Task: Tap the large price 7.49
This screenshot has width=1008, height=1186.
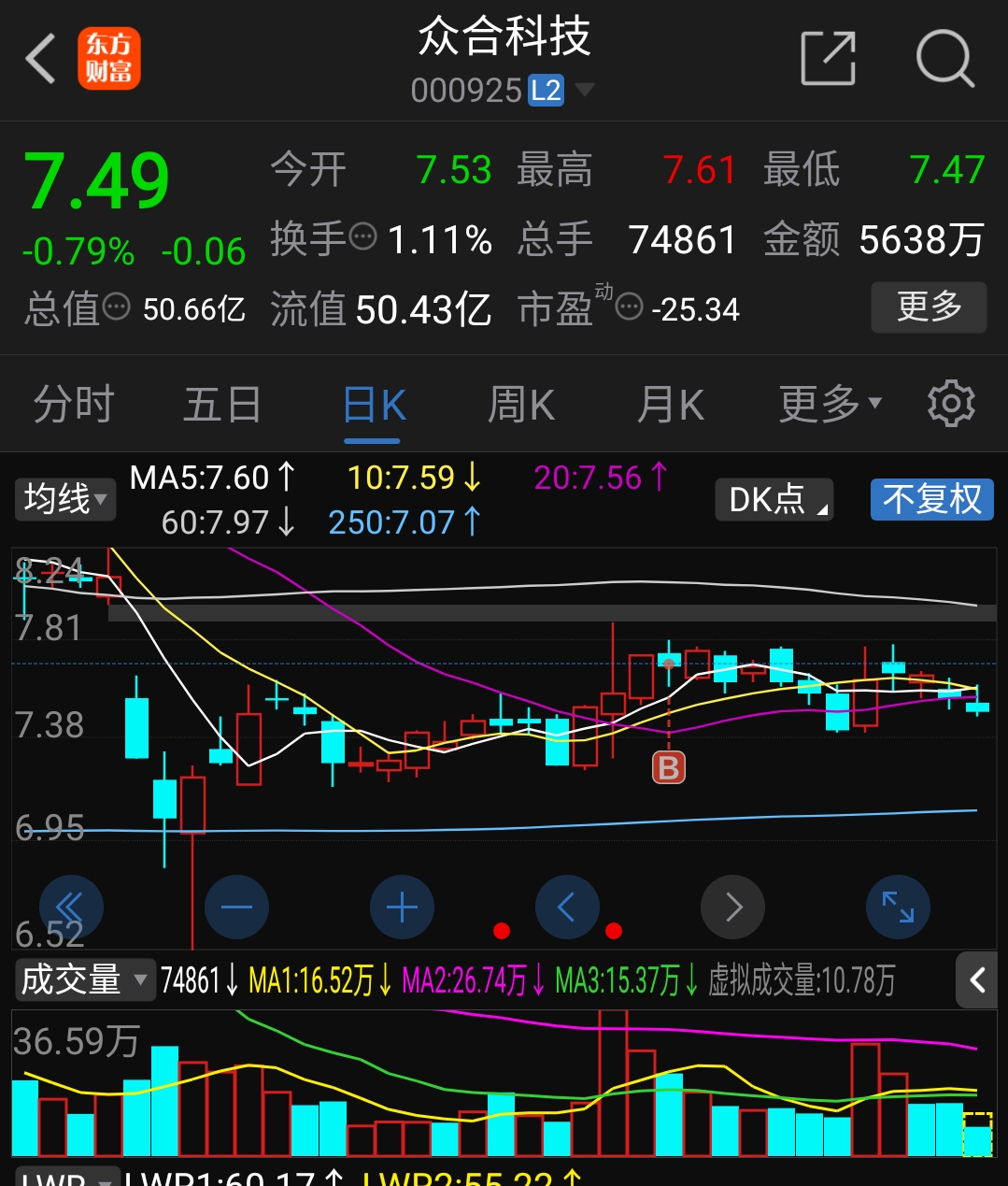Action: [x=97, y=181]
